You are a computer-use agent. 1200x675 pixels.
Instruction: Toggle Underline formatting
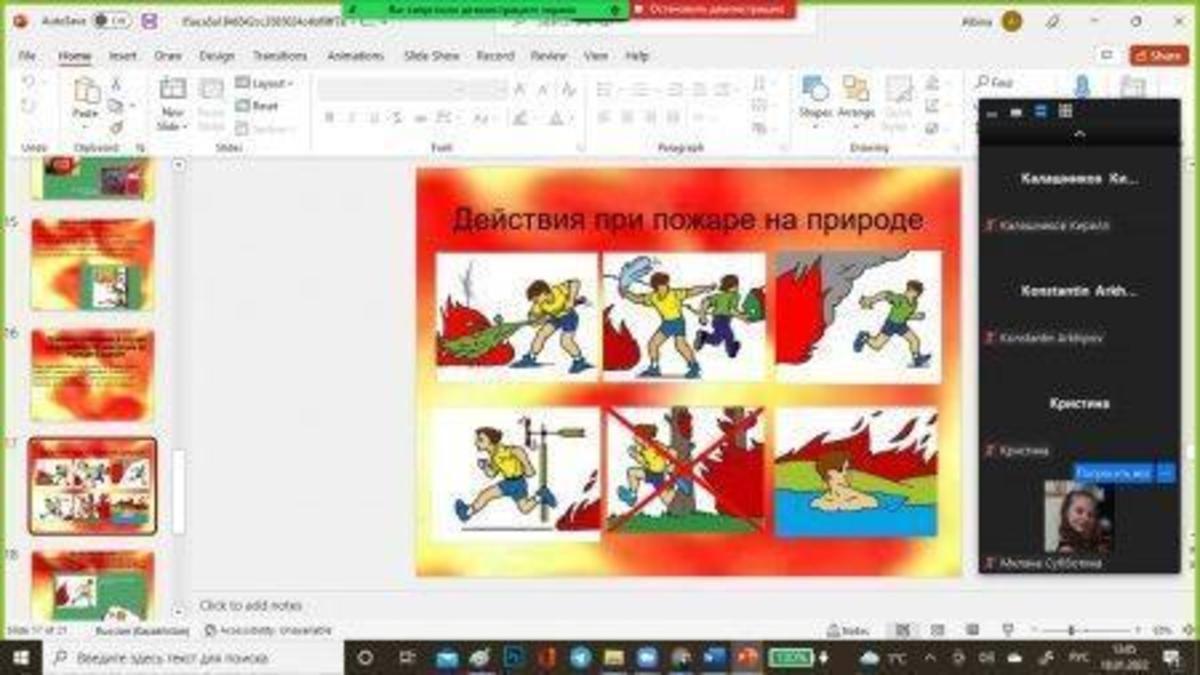374,119
